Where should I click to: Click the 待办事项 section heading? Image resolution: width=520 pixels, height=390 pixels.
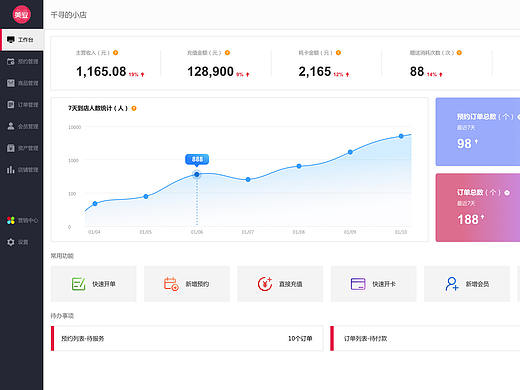click(x=62, y=316)
